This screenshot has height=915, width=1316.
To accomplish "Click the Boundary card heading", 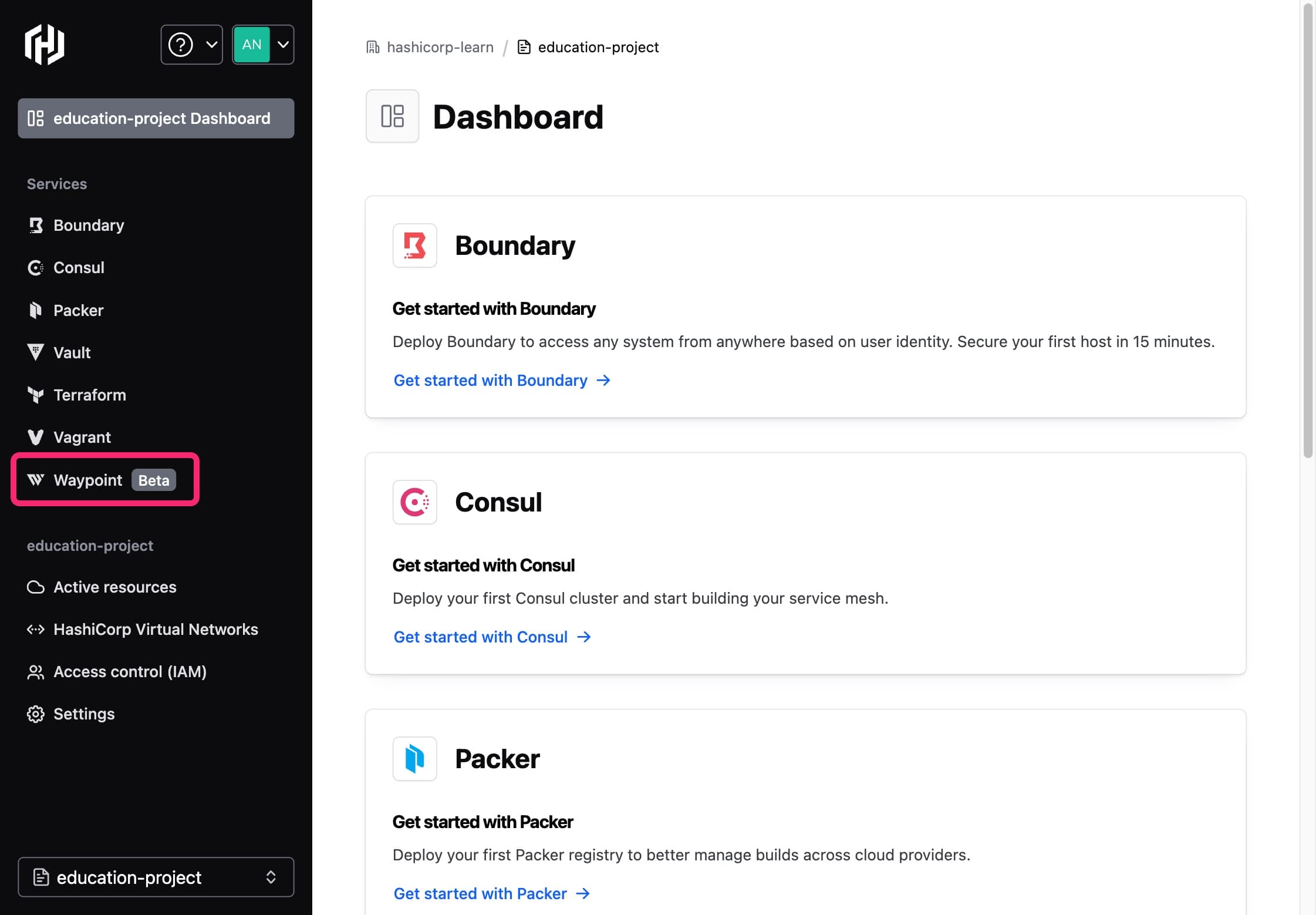I will tap(515, 245).
